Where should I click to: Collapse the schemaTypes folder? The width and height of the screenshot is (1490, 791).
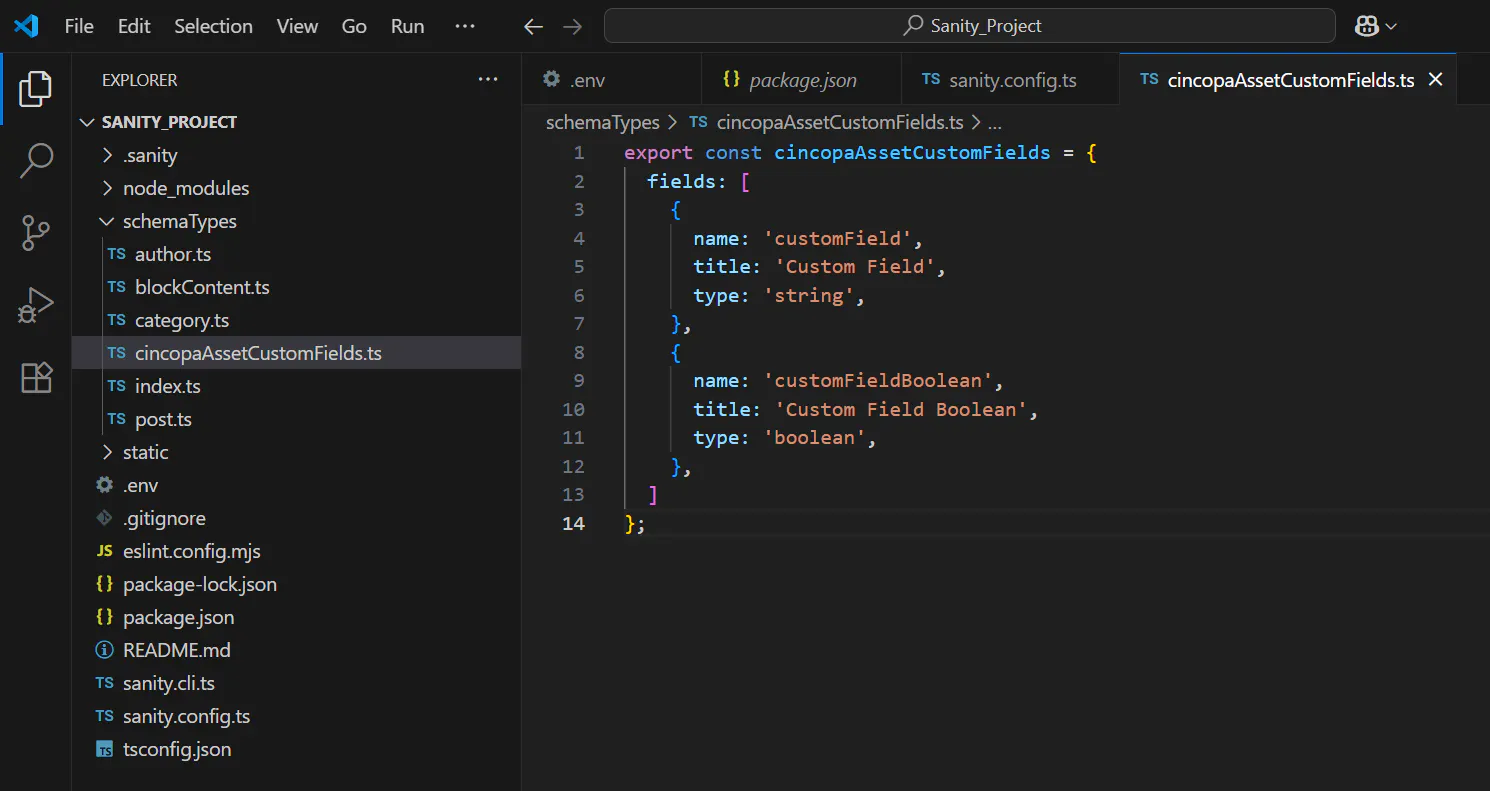pyautogui.click(x=297, y=221)
